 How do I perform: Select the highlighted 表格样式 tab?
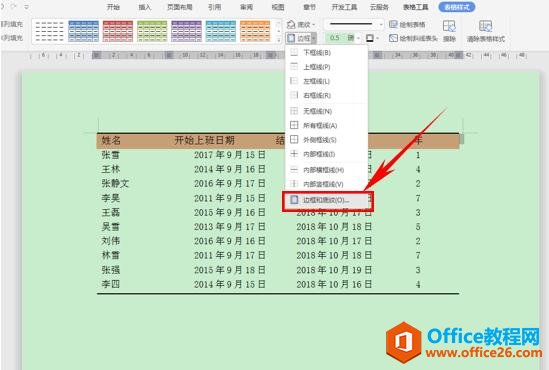457,7
